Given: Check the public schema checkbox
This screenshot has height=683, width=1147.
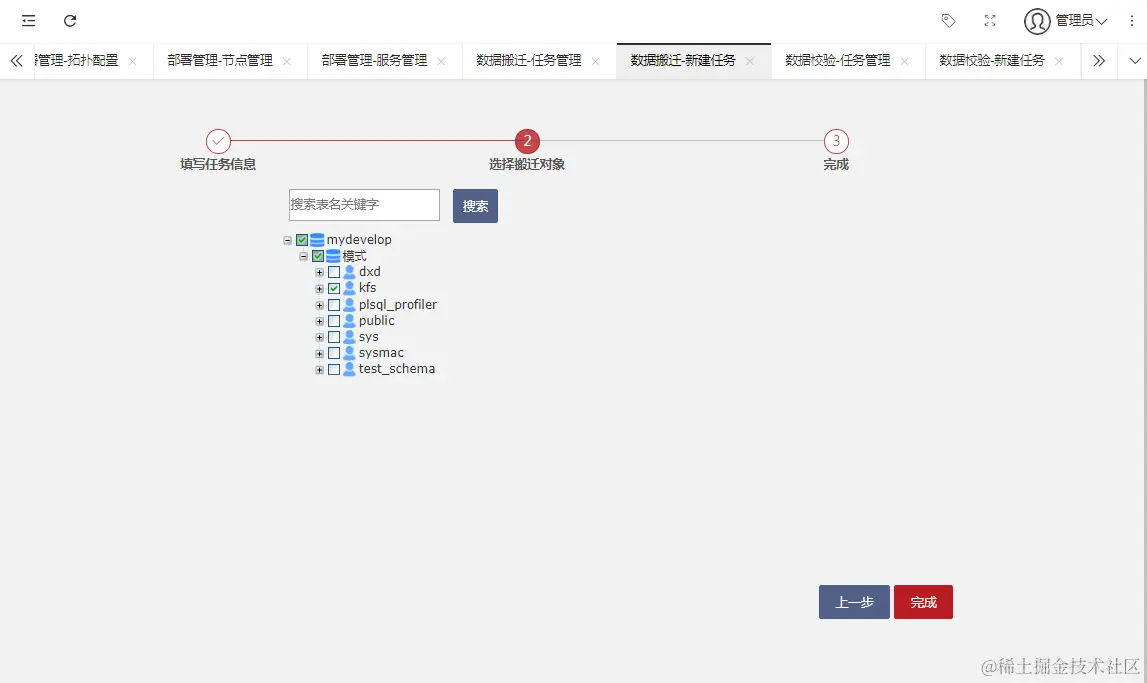Looking at the screenshot, I should click(334, 321).
